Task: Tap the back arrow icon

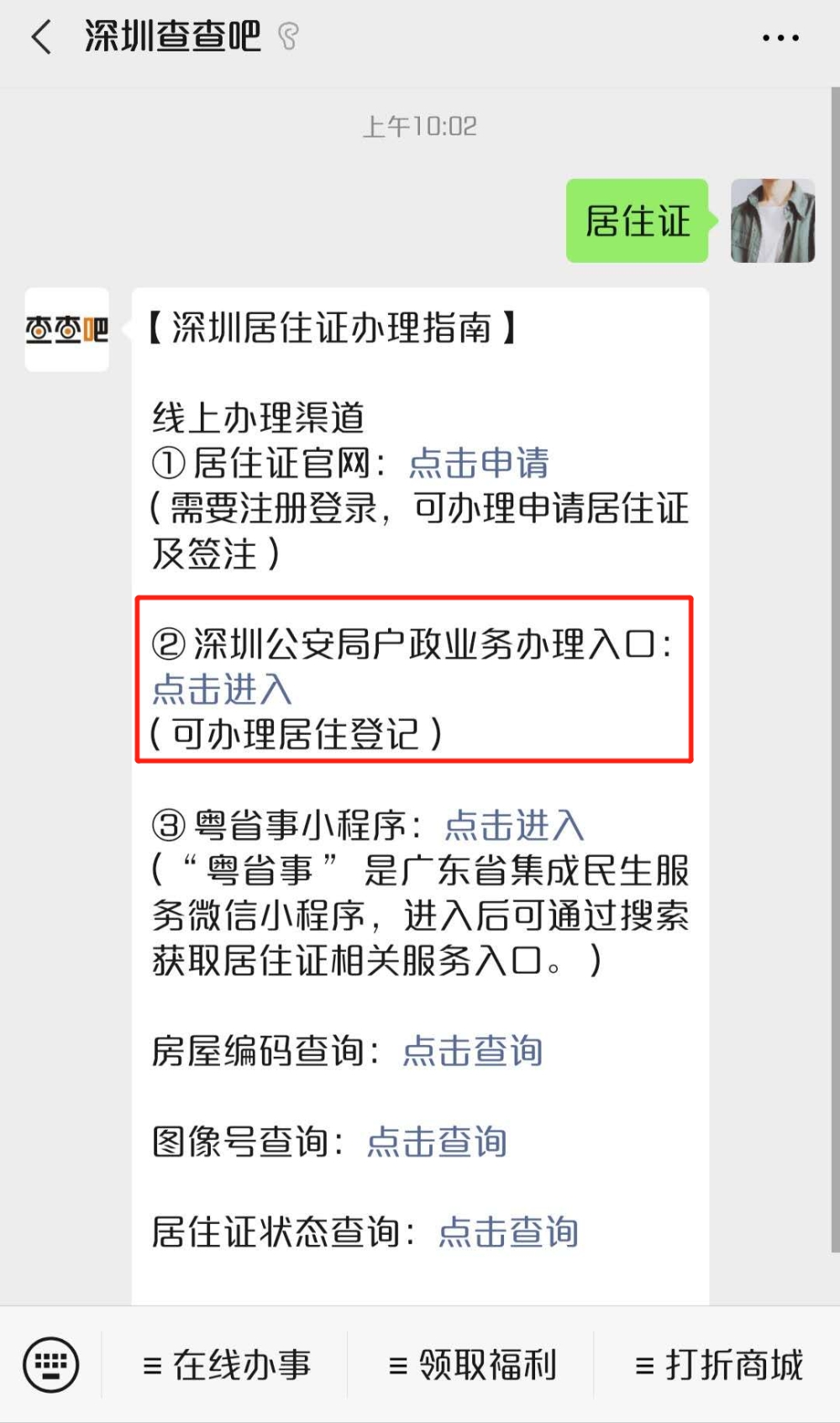Action: coord(41,38)
